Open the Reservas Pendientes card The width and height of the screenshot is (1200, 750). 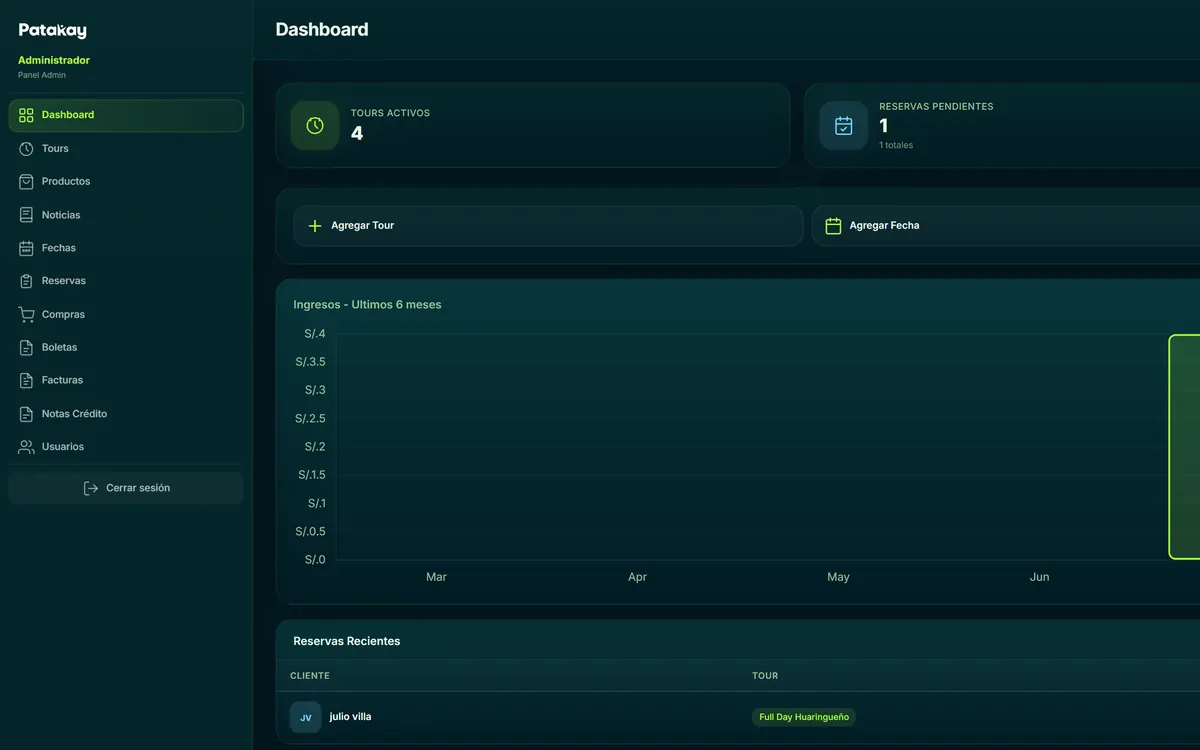point(1002,125)
